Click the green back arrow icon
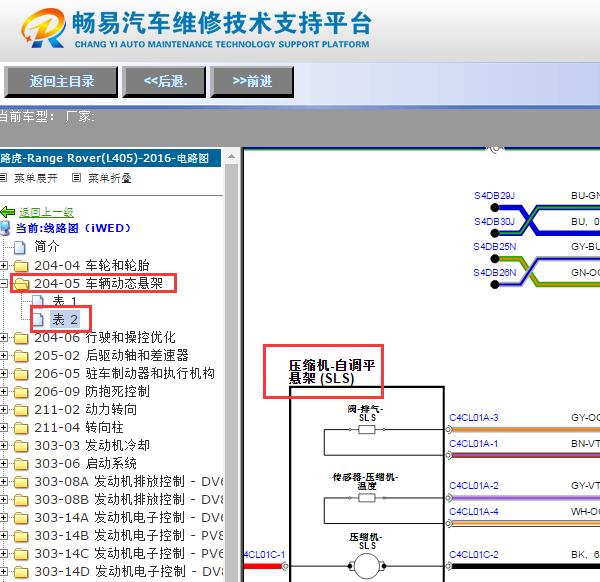Image resolution: width=600 pixels, height=582 pixels. pos(8,212)
